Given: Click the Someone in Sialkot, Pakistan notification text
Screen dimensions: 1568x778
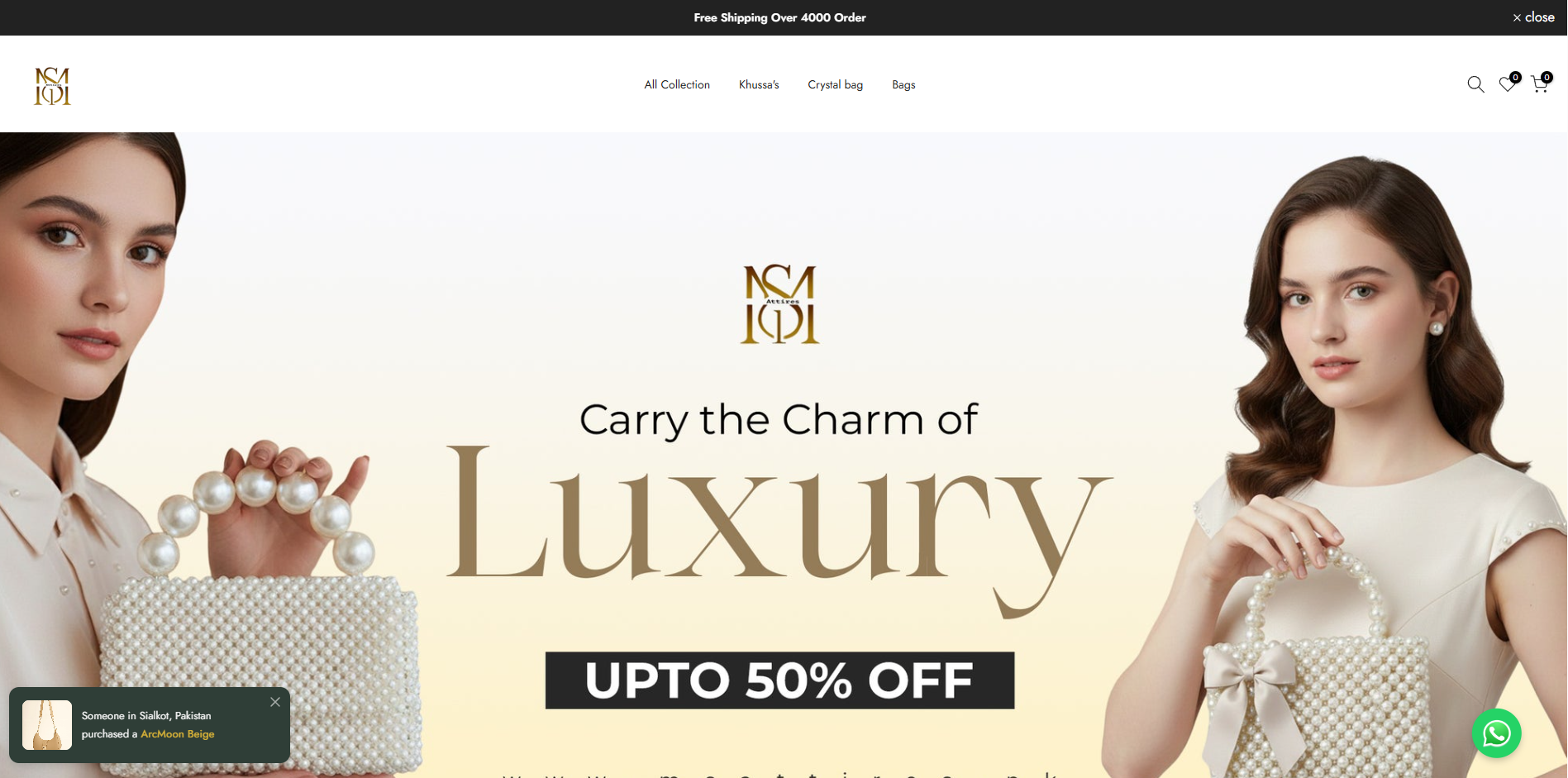Looking at the screenshot, I should click(146, 716).
